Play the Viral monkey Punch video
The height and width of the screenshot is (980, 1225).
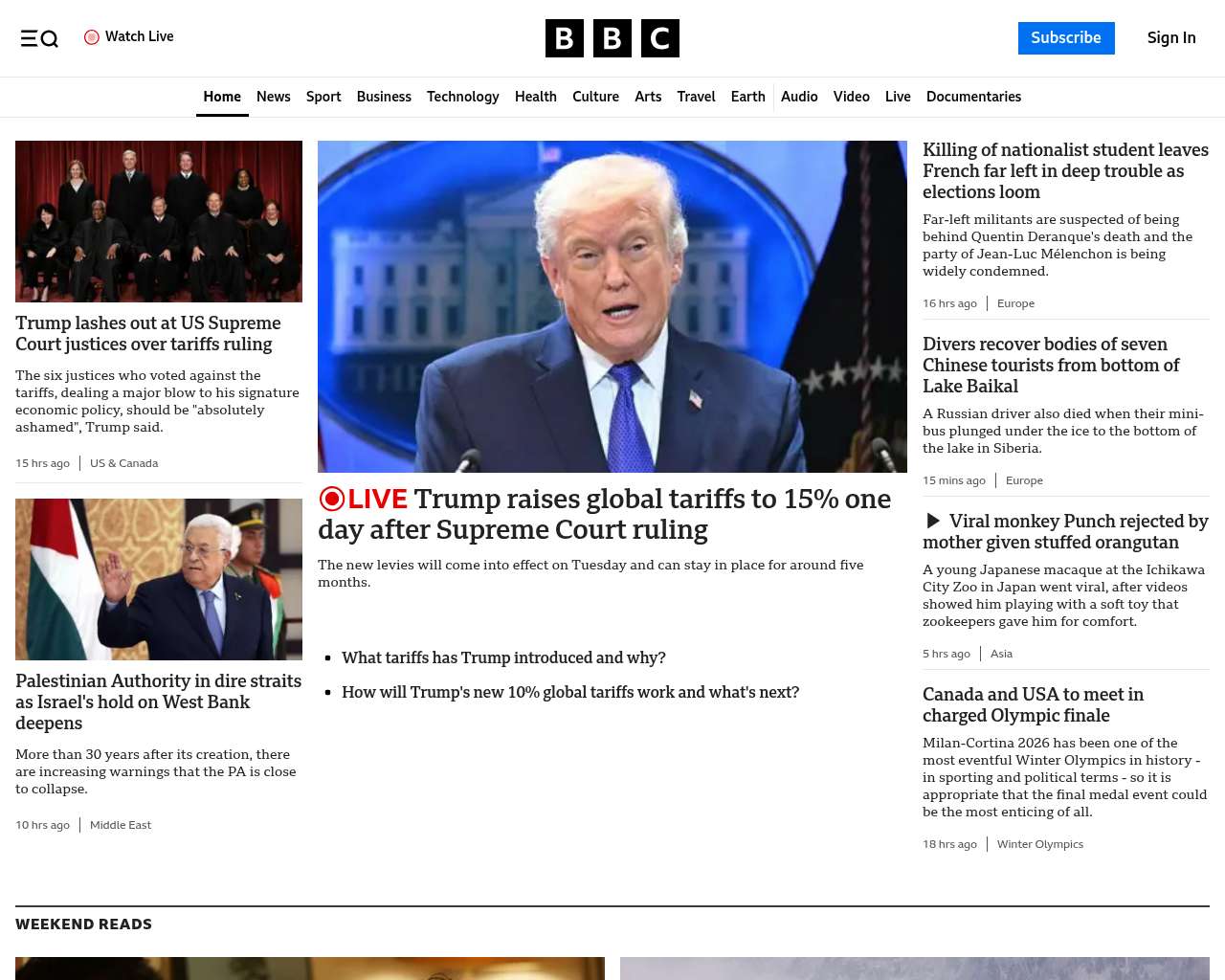click(933, 521)
